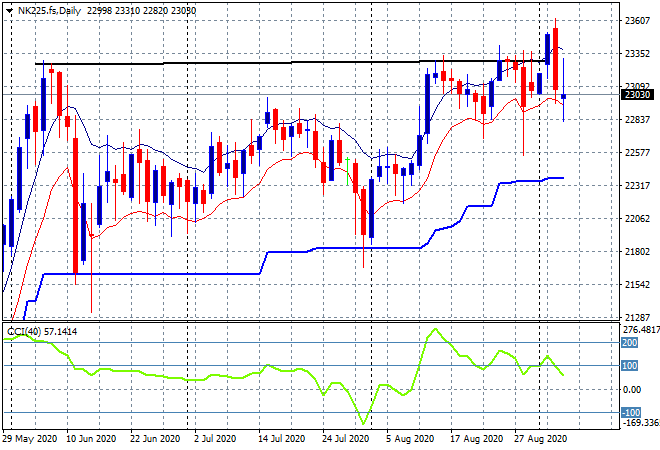This screenshot has width=660, height=450.
Task: Click the CCI(40) 57.1414 indicator label
Action: 42,332
